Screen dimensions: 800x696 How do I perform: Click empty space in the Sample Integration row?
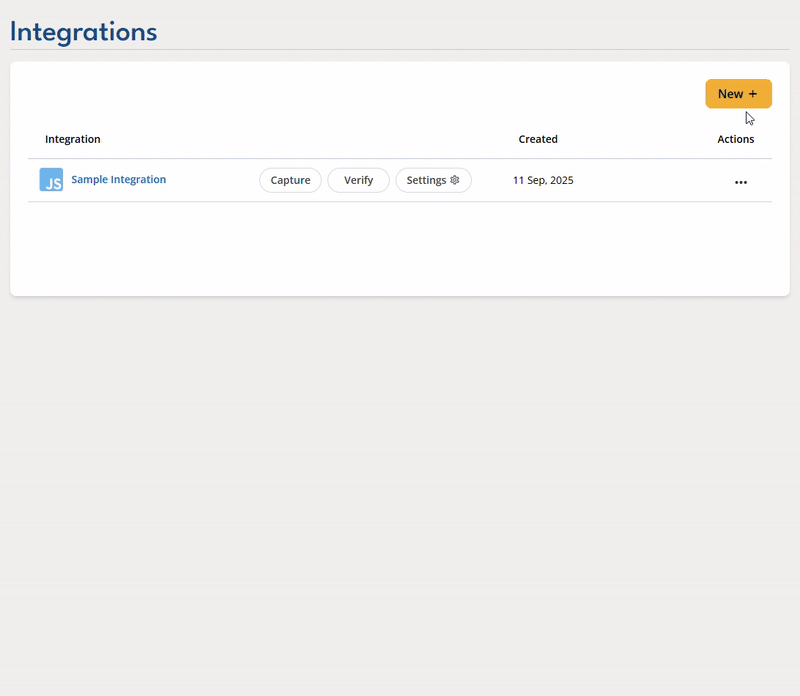tap(640, 181)
